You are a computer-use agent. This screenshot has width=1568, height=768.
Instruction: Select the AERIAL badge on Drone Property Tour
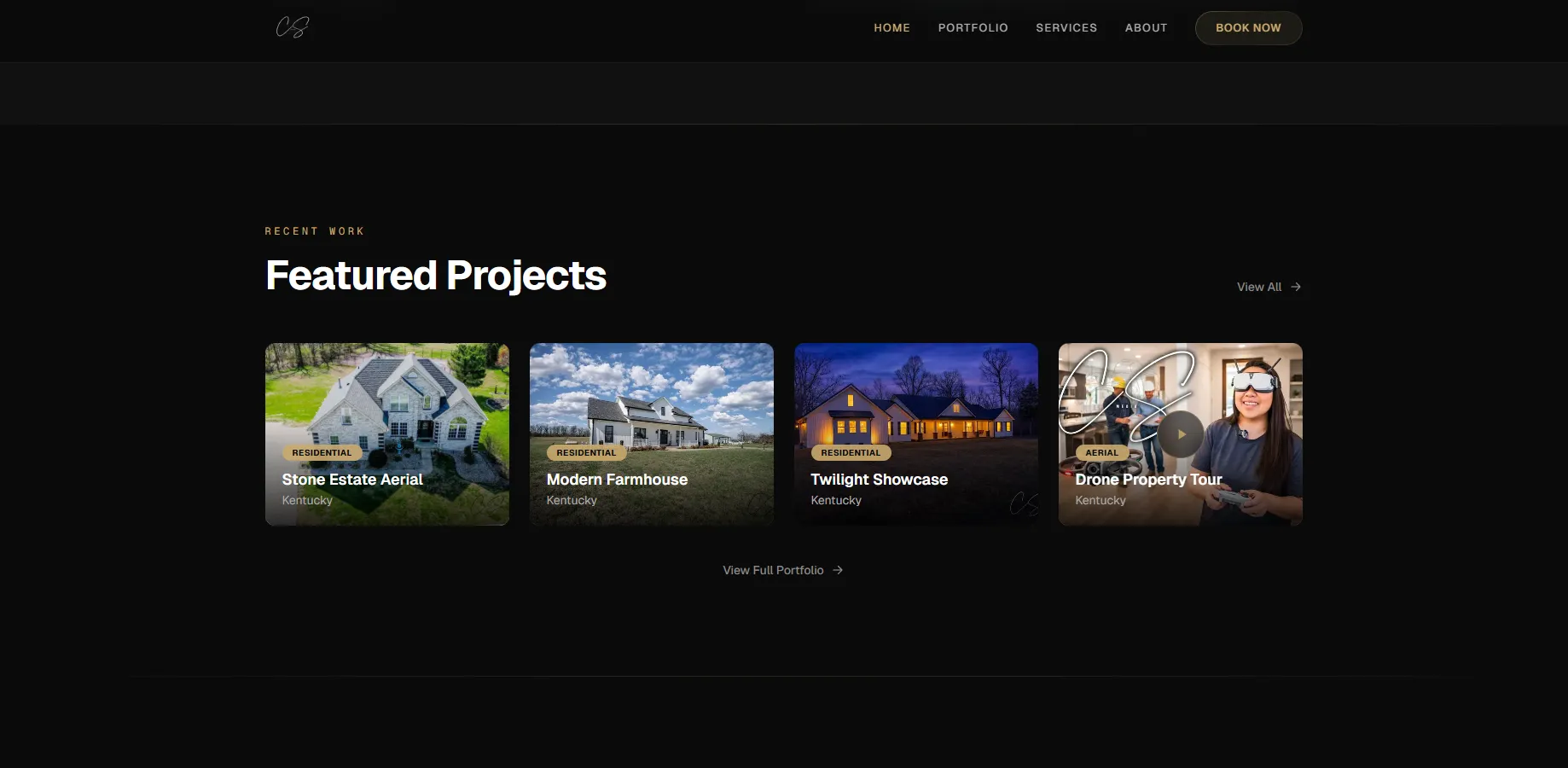(x=1102, y=452)
